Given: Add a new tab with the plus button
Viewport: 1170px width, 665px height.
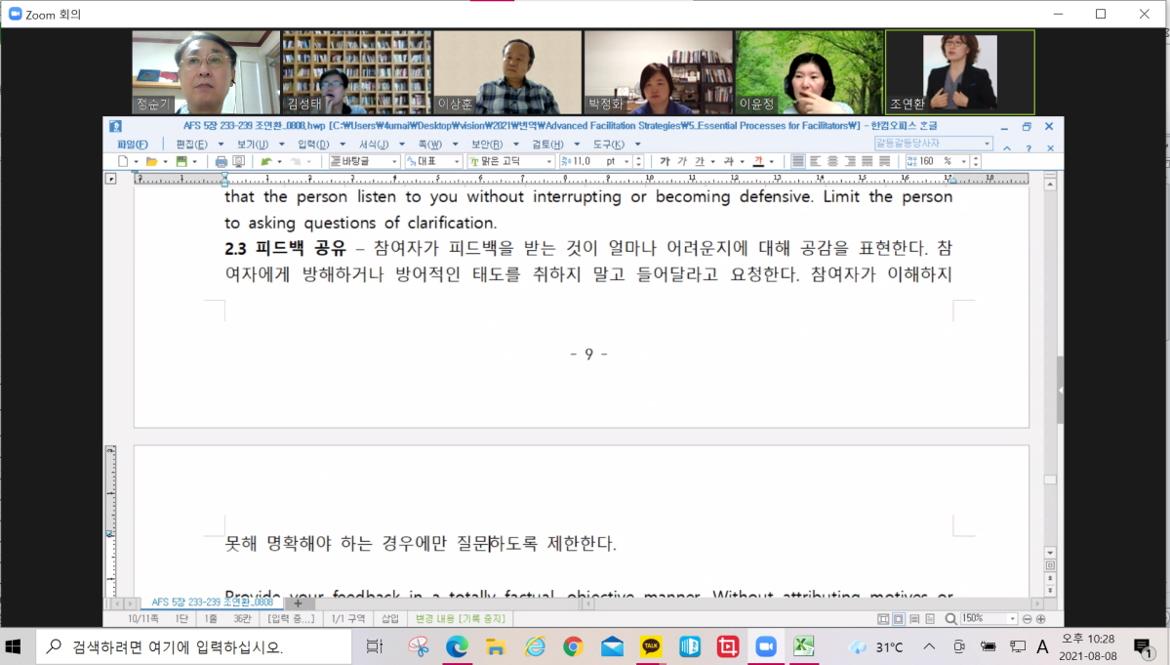Looking at the screenshot, I should (x=297, y=604).
